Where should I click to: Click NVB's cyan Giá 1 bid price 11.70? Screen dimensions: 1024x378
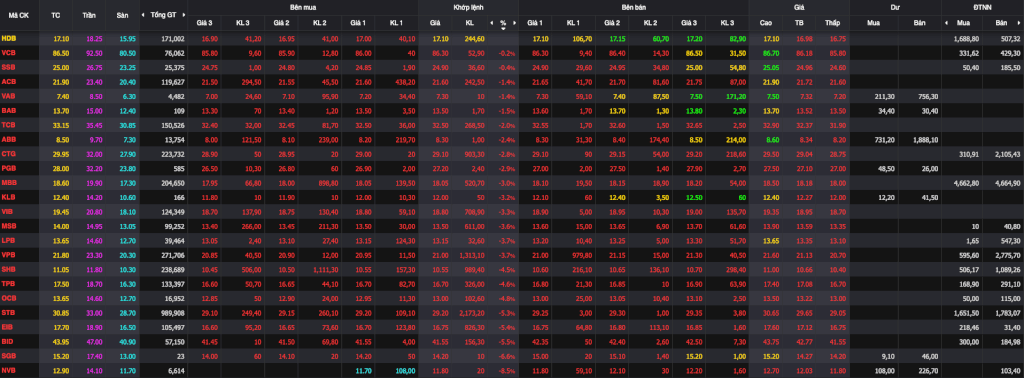click(x=364, y=371)
